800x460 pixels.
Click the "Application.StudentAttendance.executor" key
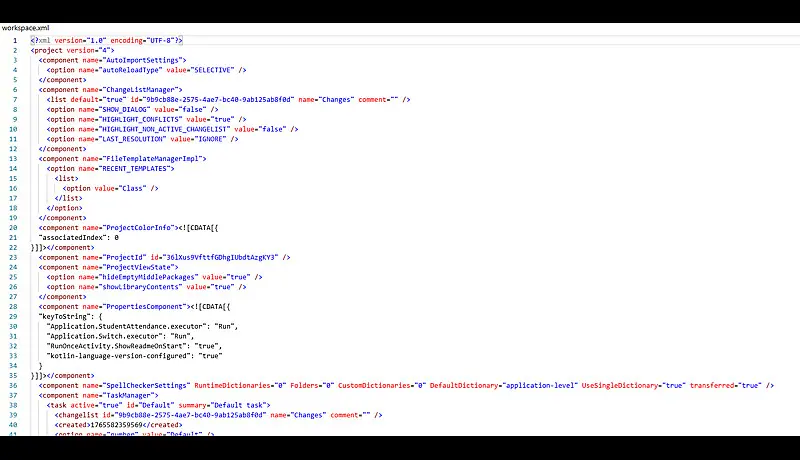tap(127, 326)
